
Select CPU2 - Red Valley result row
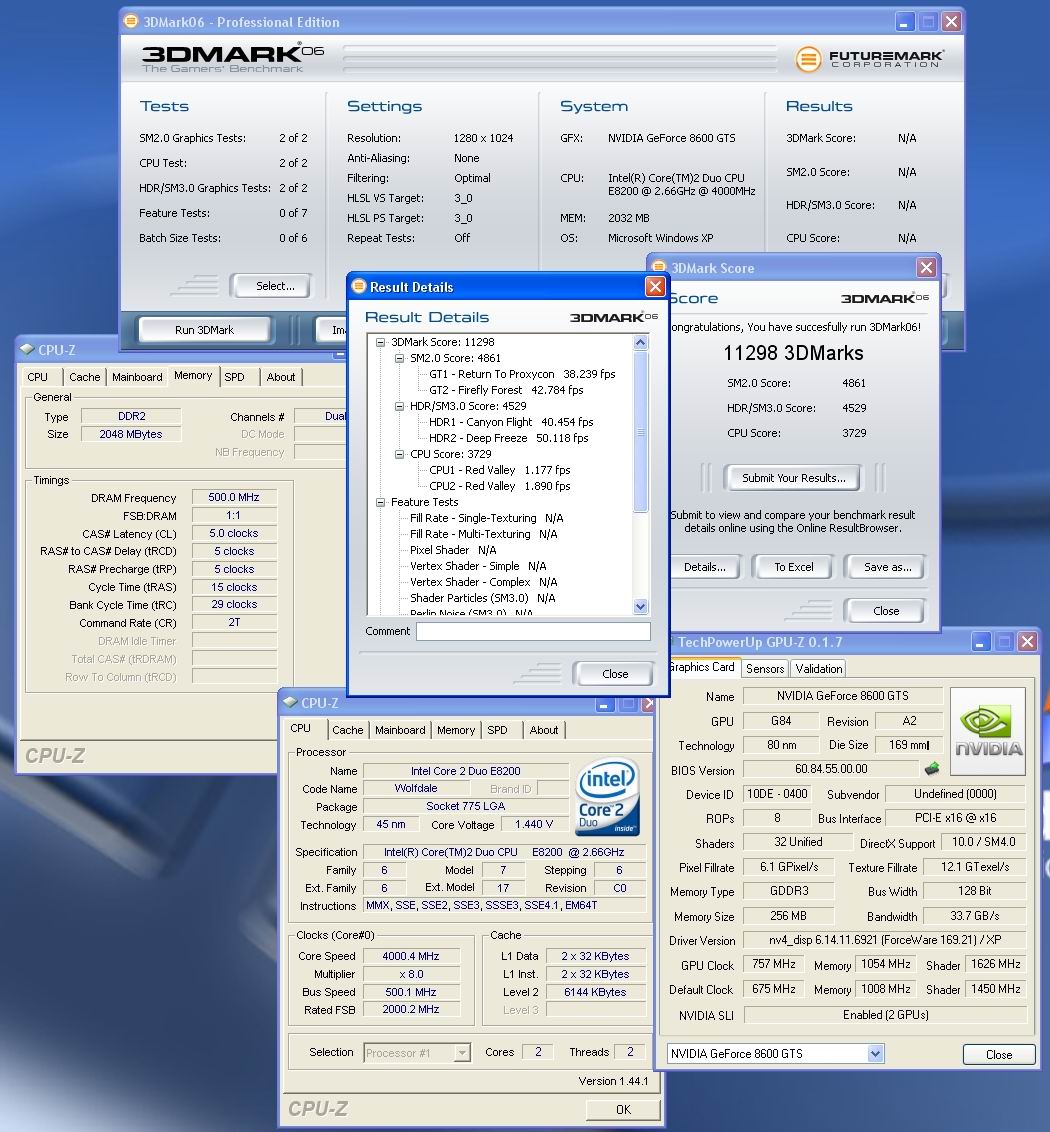coord(500,486)
